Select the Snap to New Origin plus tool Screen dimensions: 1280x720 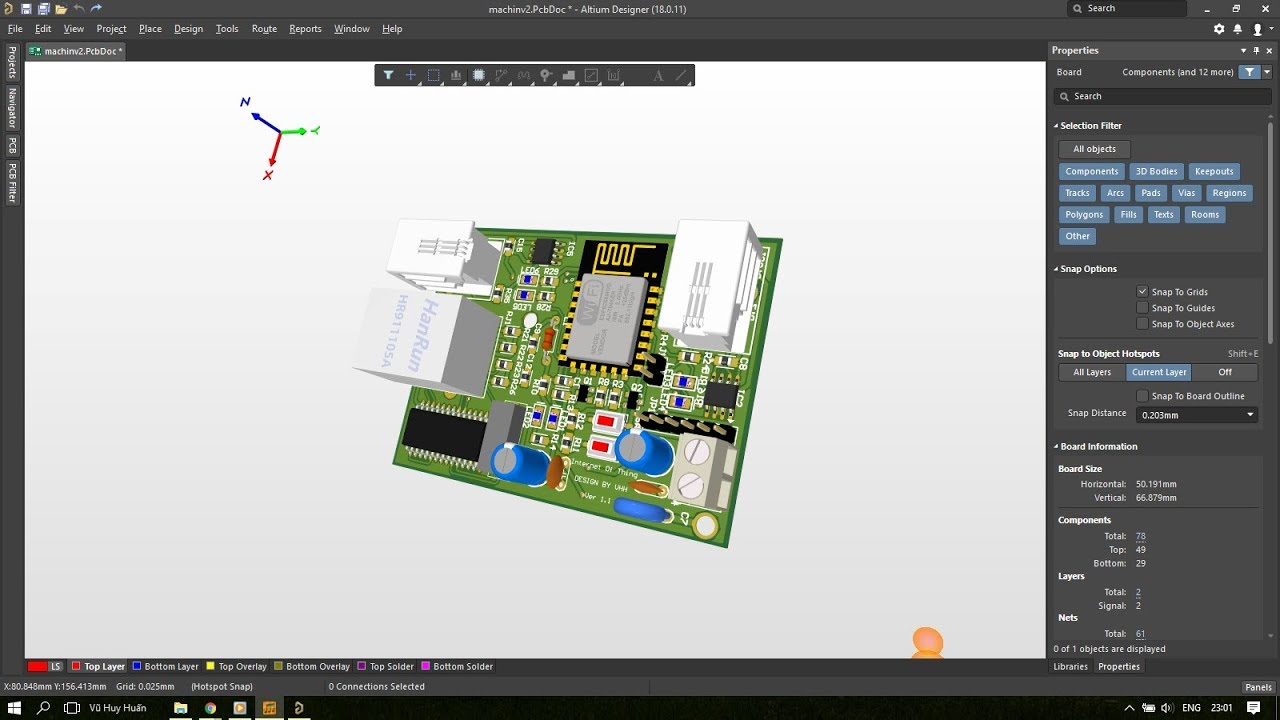tap(410, 75)
